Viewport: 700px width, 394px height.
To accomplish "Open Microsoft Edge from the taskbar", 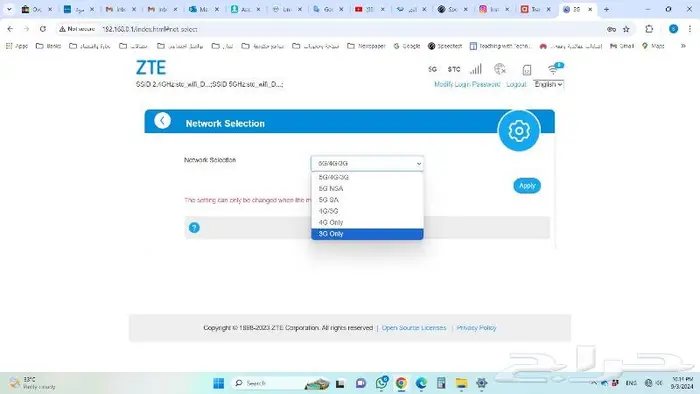I will pos(421,383).
